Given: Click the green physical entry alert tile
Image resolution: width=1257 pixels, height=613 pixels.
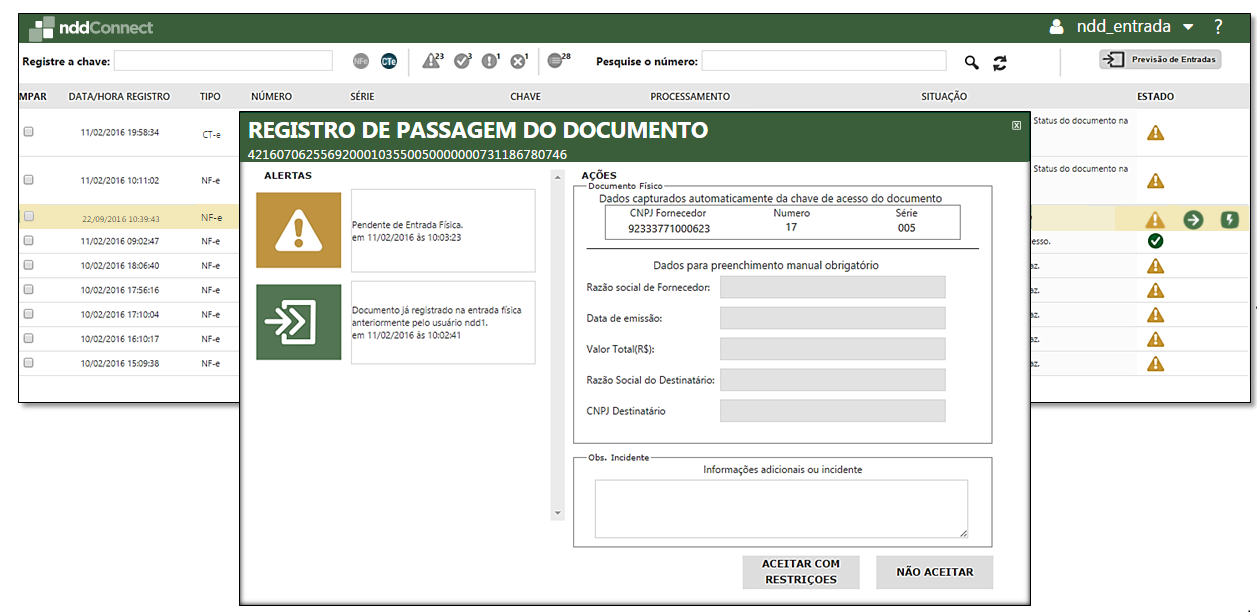Looking at the screenshot, I should (298, 322).
